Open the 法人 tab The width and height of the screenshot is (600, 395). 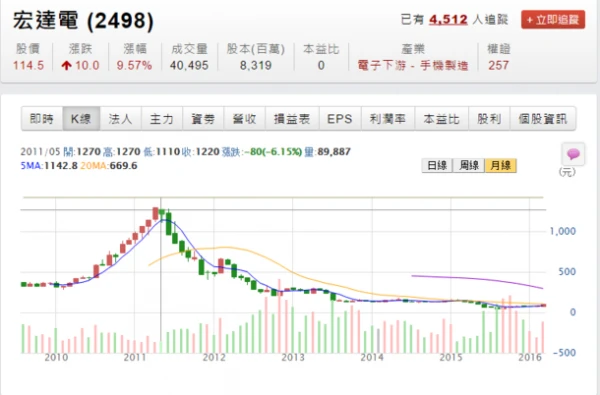(x=121, y=119)
